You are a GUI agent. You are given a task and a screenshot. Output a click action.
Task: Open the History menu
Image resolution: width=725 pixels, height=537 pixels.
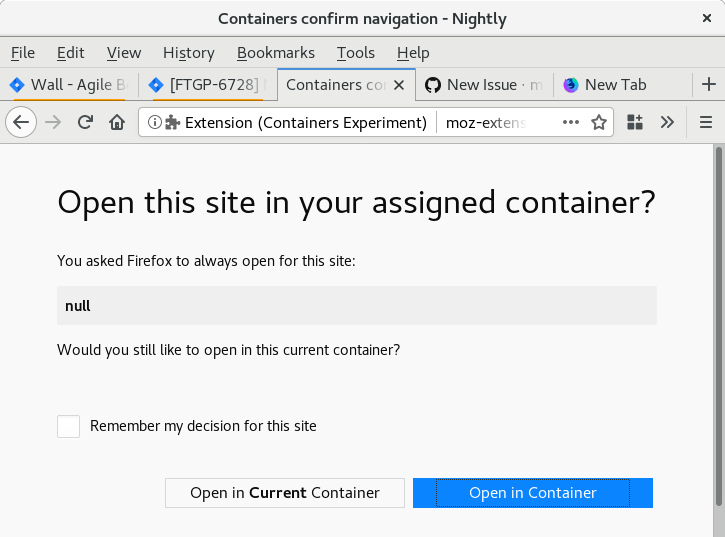pyautogui.click(x=188, y=53)
